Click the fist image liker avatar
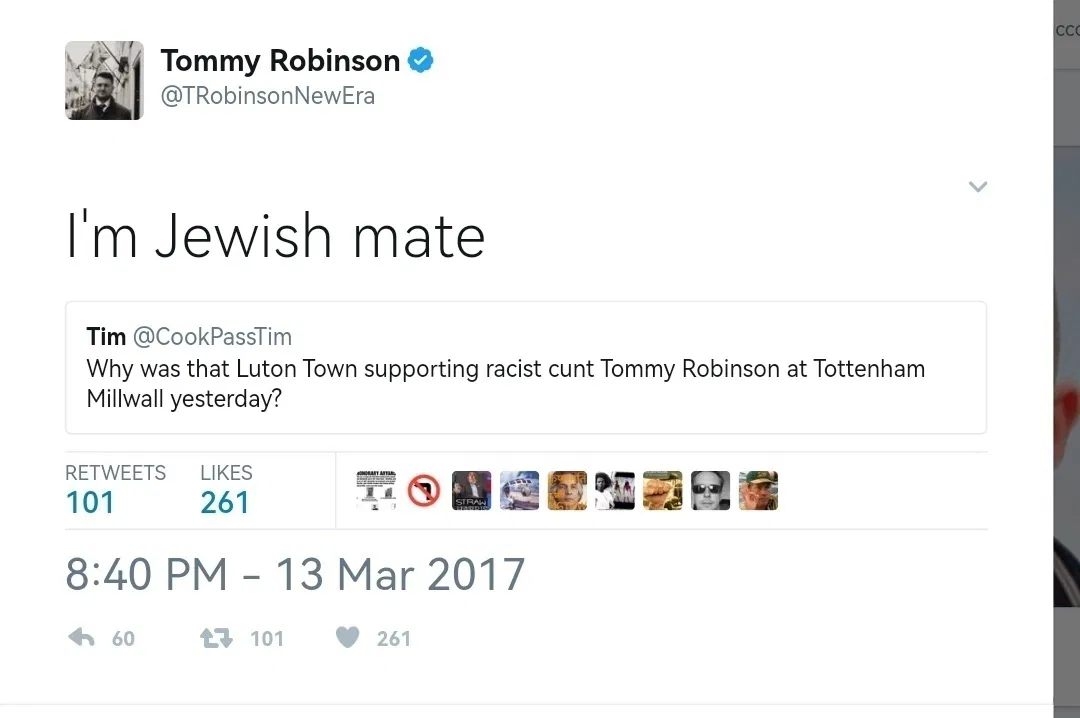This screenshot has width=1080, height=718. click(663, 491)
